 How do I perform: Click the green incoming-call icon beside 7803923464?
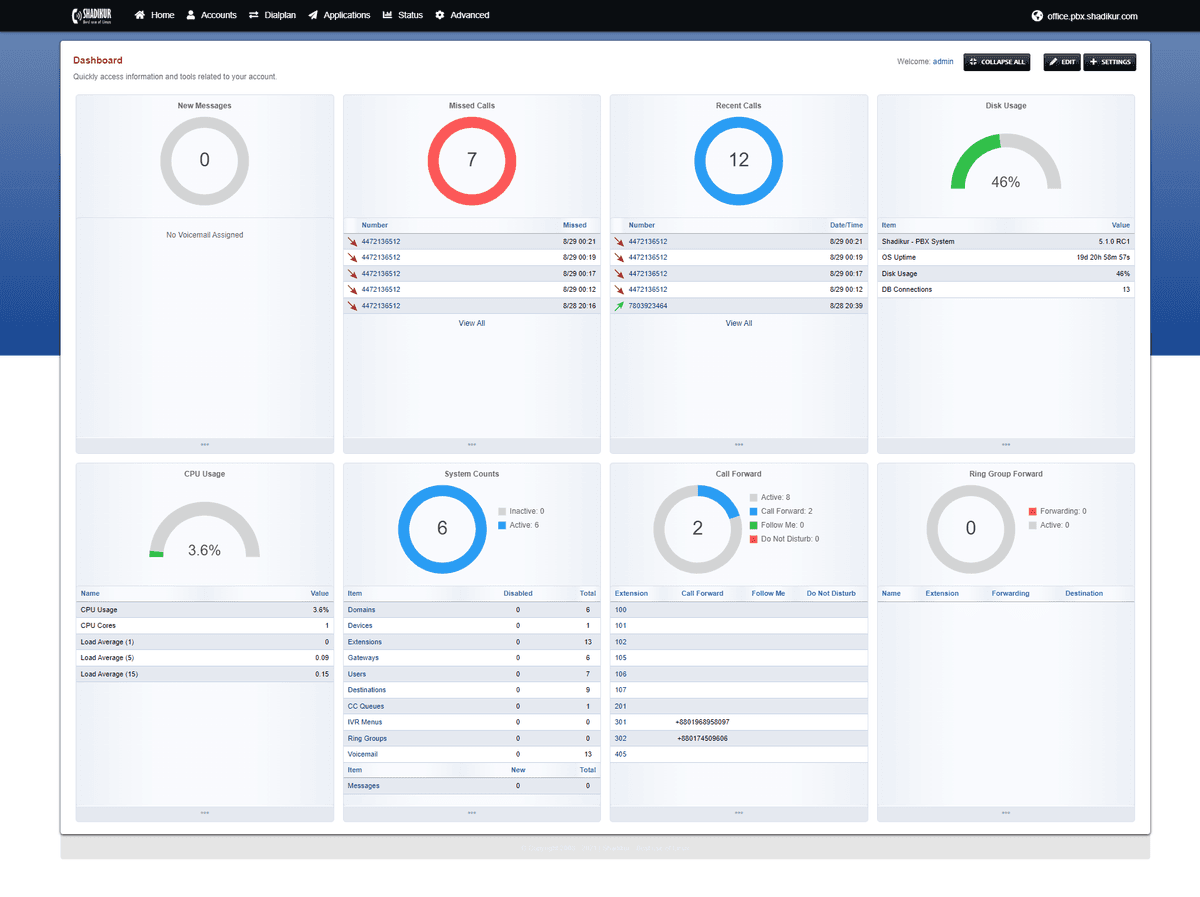(621, 305)
